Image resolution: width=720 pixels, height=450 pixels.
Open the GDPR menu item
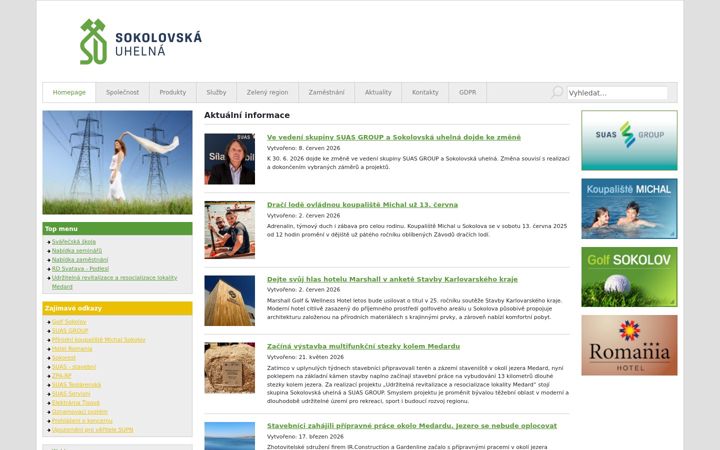467,92
